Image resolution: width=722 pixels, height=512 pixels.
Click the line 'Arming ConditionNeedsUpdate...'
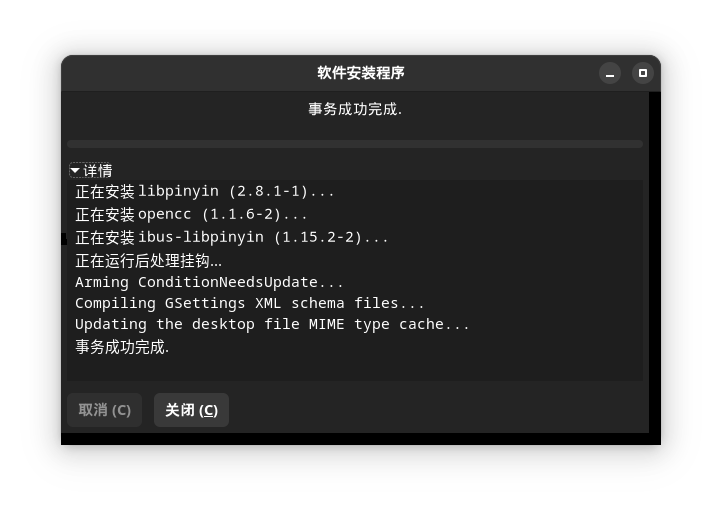coord(209,282)
